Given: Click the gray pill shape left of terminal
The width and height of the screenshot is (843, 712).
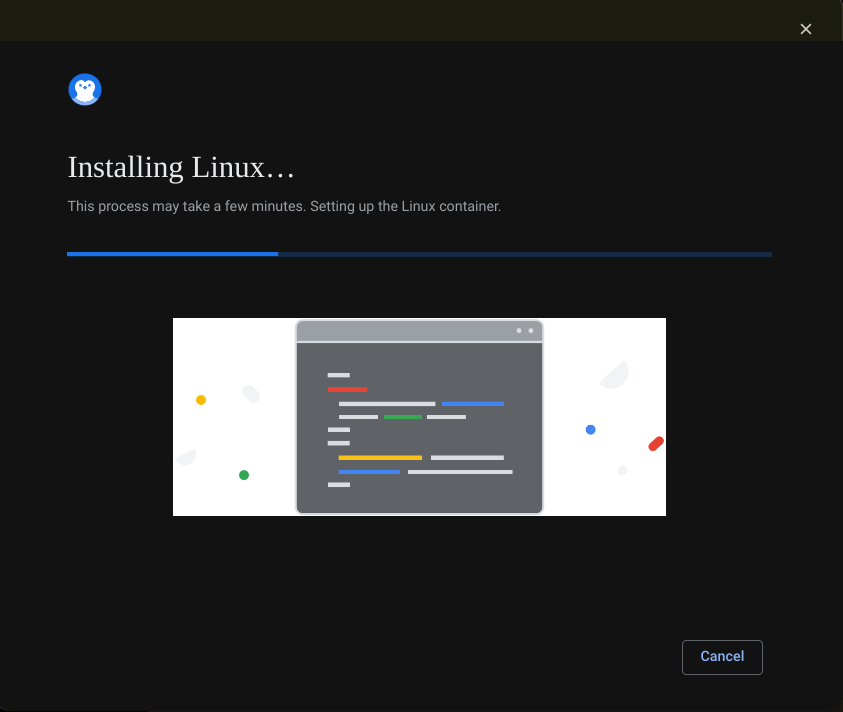Looking at the screenshot, I should pyautogui.click(x=251, y=394).
